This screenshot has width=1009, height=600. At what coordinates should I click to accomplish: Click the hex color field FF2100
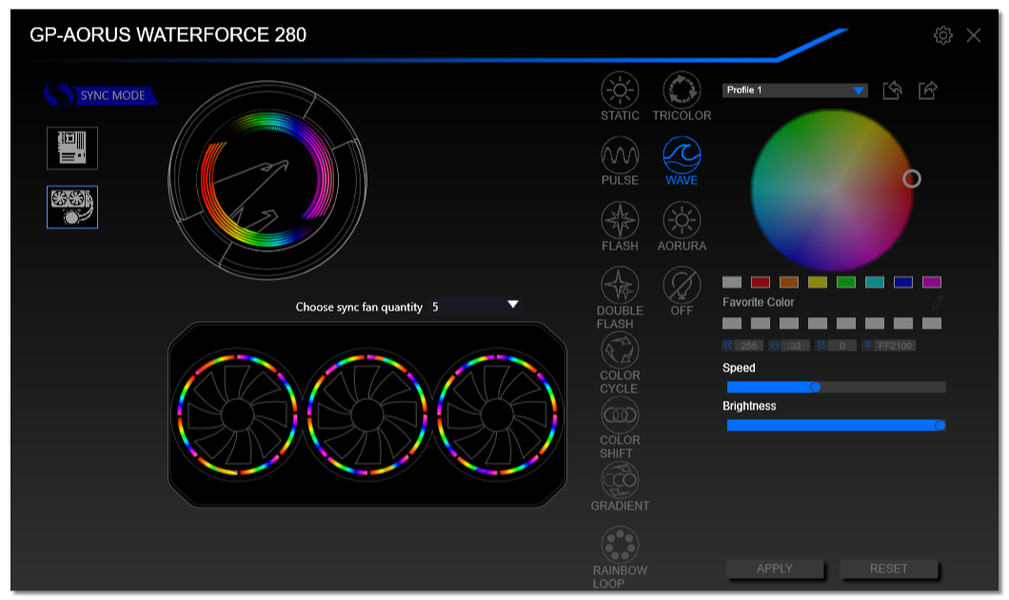tap(894, 346)
